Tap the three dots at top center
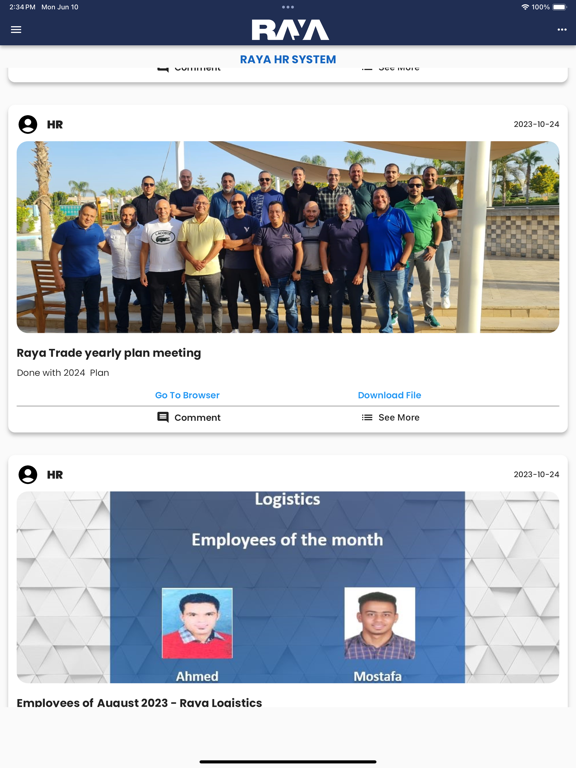The image size is (576, 768). [x=288, y=7]
